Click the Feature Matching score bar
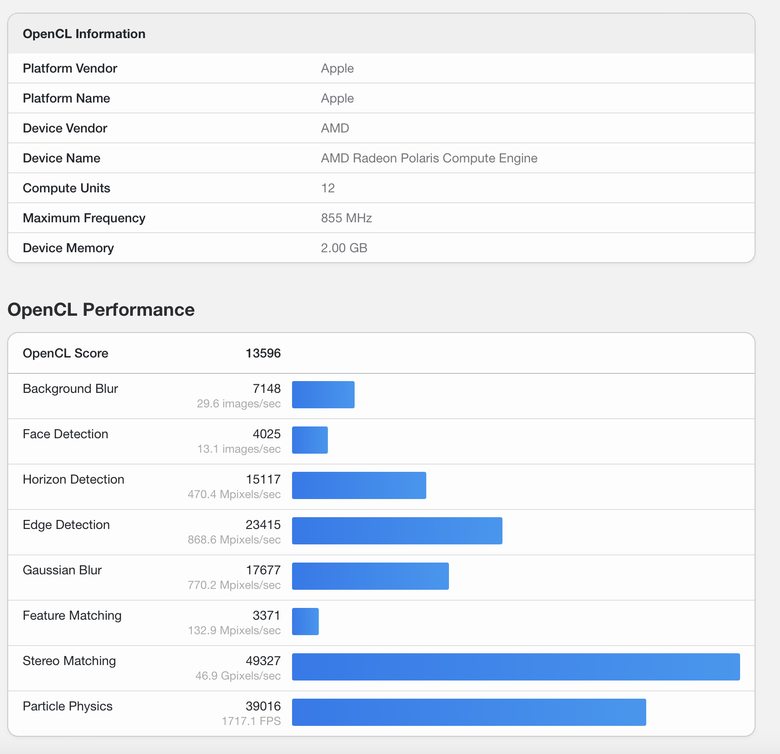Screen dimensions: 780x754 pos(305,621)
